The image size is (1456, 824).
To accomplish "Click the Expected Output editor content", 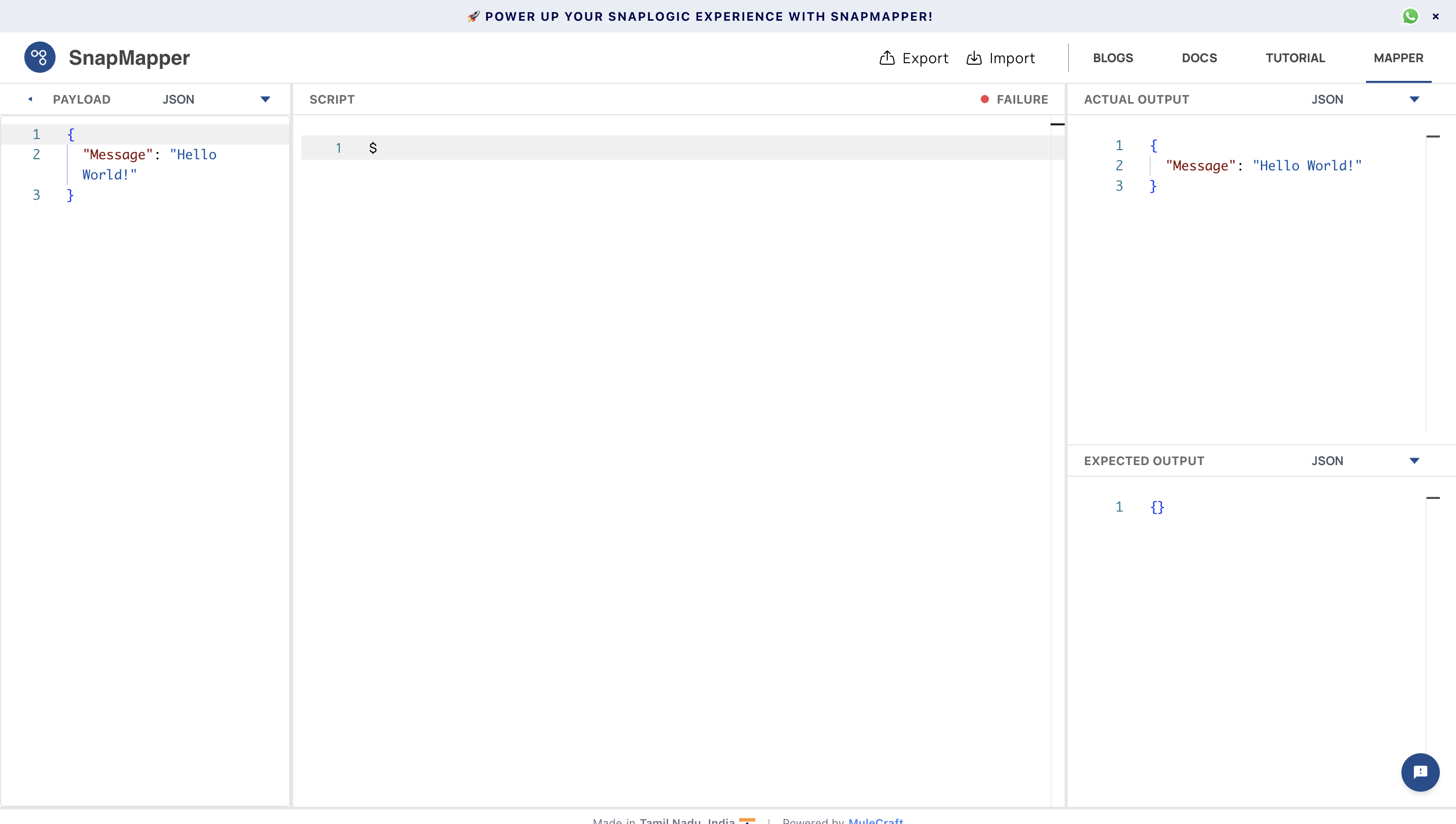I will pos(1157,507).
